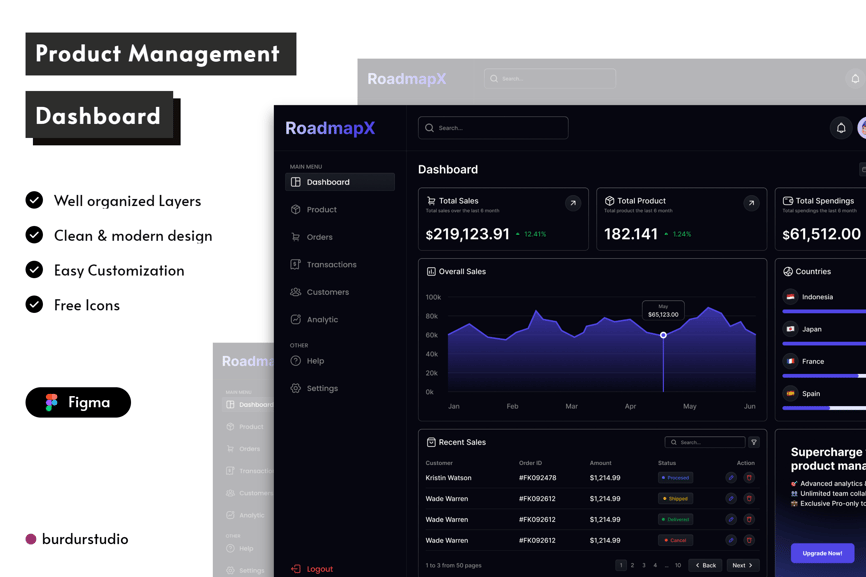The width and height of the screenshot is (866, 577).
Task: Go to Orders in sidebar
Action: (x=319, y=237)
